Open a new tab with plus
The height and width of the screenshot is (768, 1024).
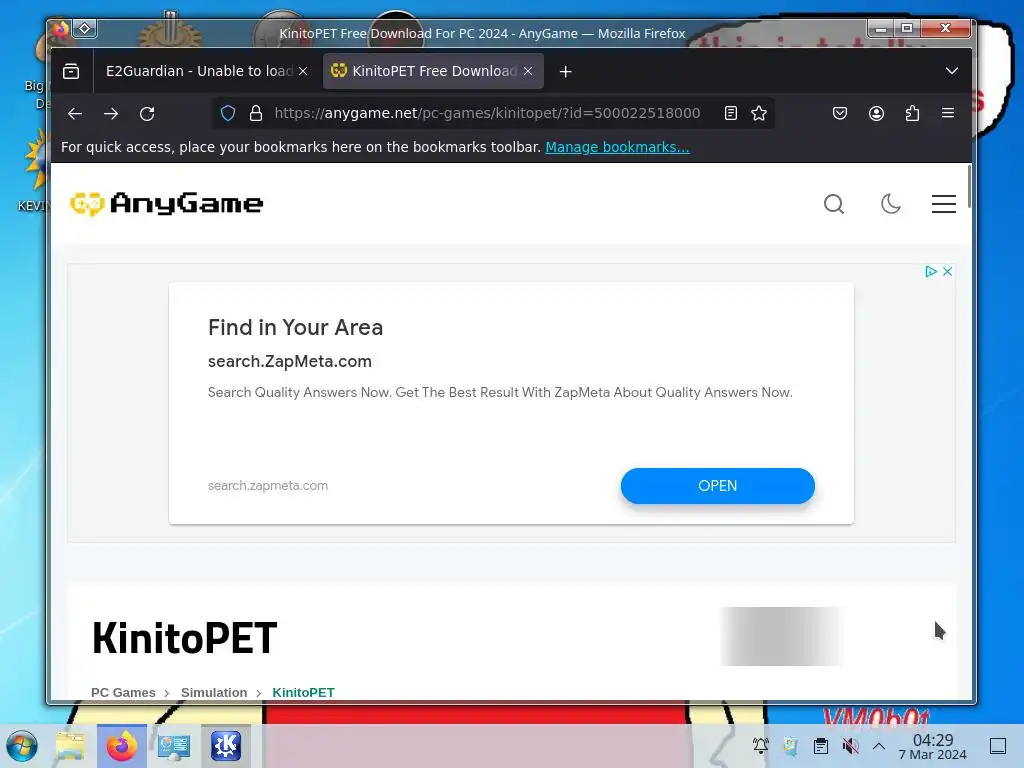click(566, 72)
